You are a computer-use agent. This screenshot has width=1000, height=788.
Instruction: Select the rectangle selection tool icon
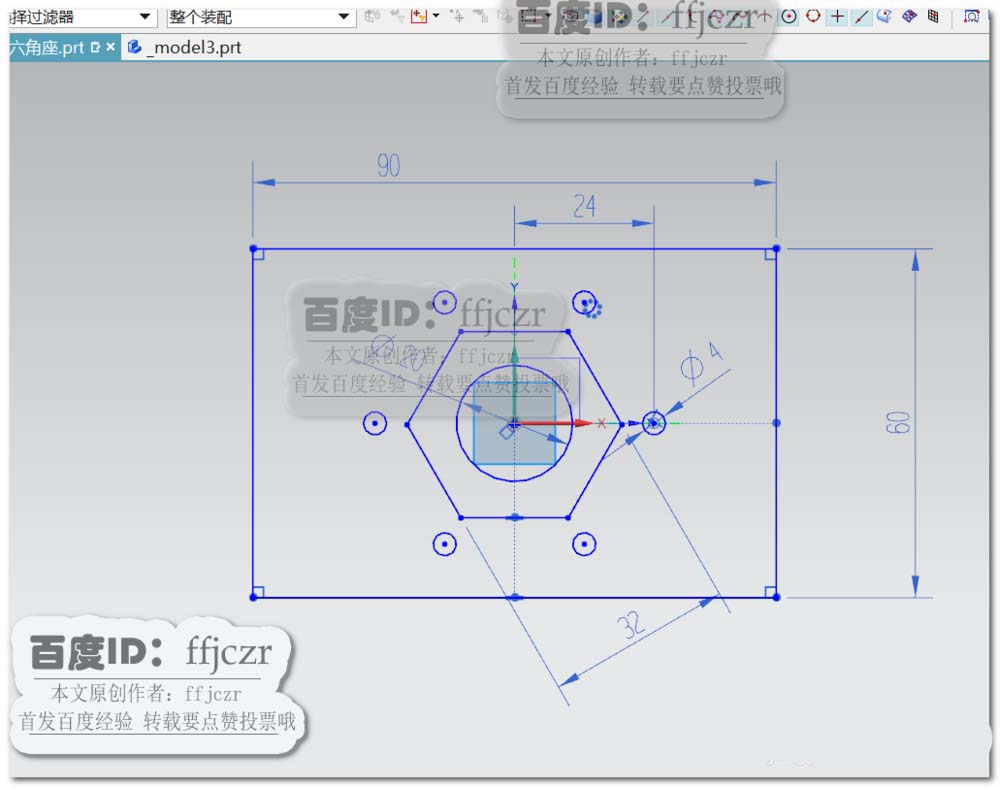[529, 16]
